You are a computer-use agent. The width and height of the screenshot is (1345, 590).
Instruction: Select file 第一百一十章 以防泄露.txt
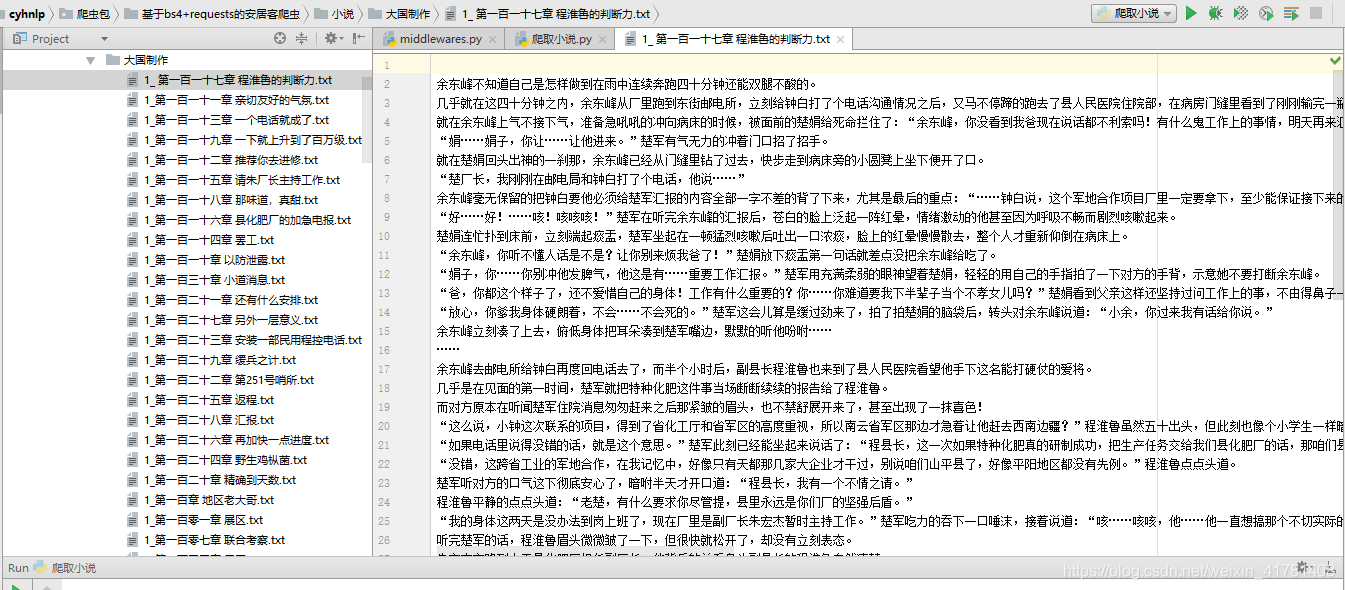coord(206,260)
